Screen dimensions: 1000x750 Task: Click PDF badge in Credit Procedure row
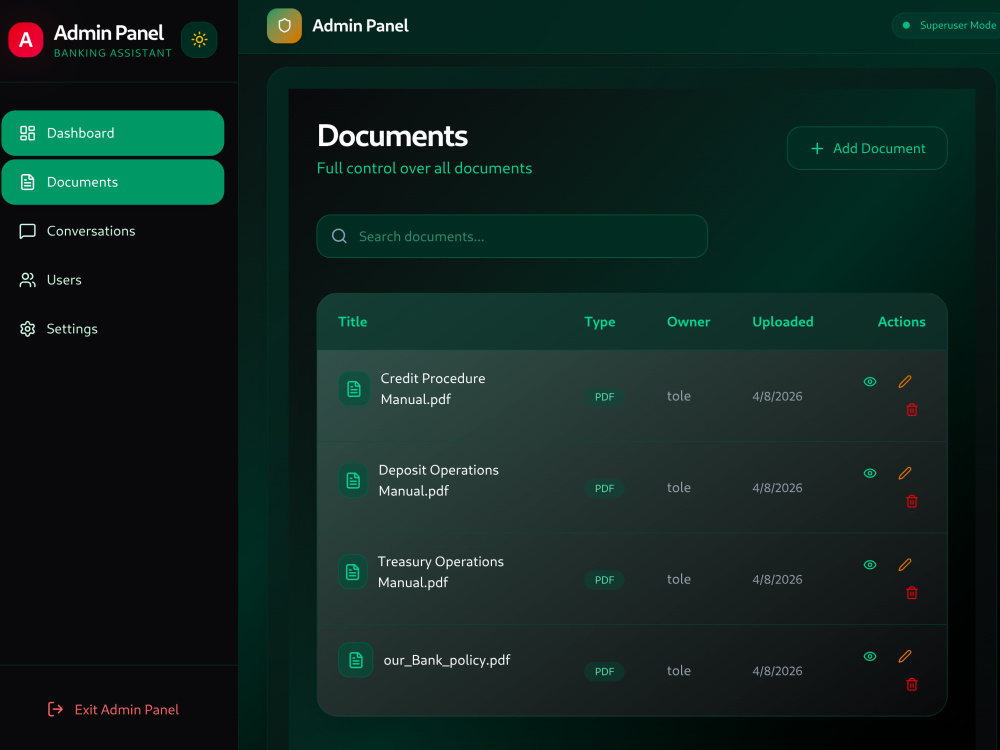click(604, 397)
